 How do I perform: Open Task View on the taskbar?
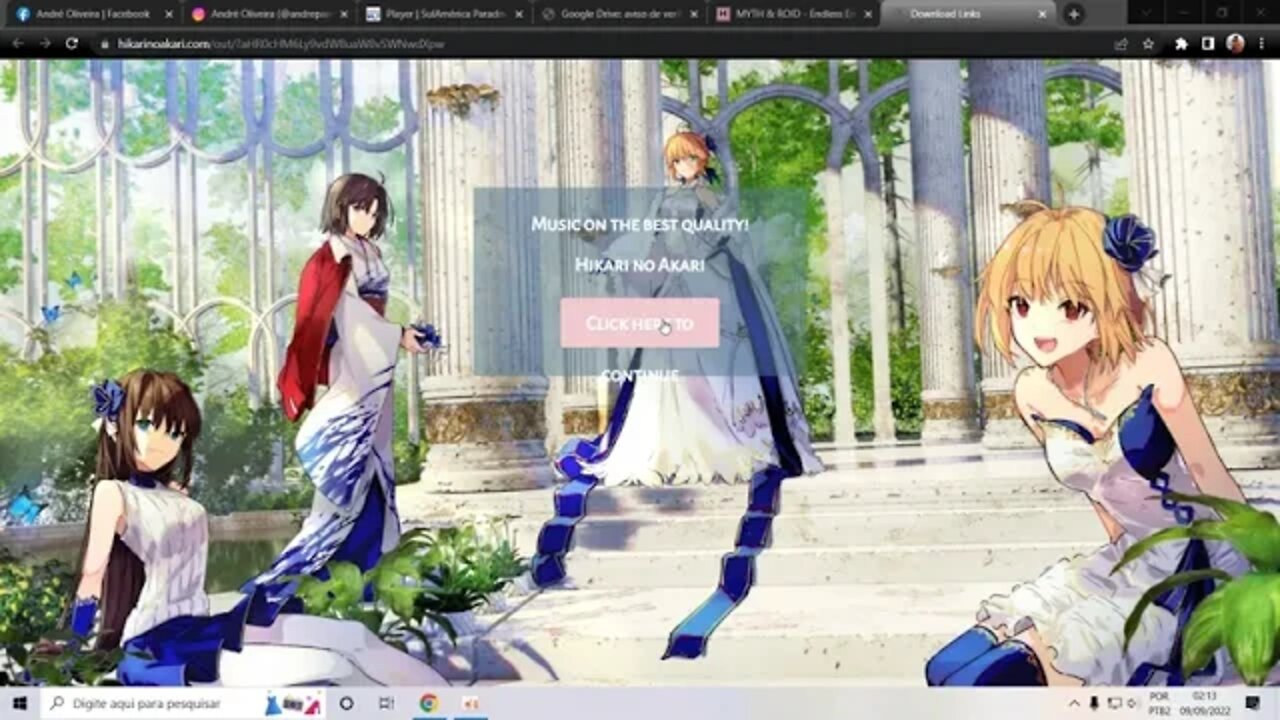coord(387,703)
